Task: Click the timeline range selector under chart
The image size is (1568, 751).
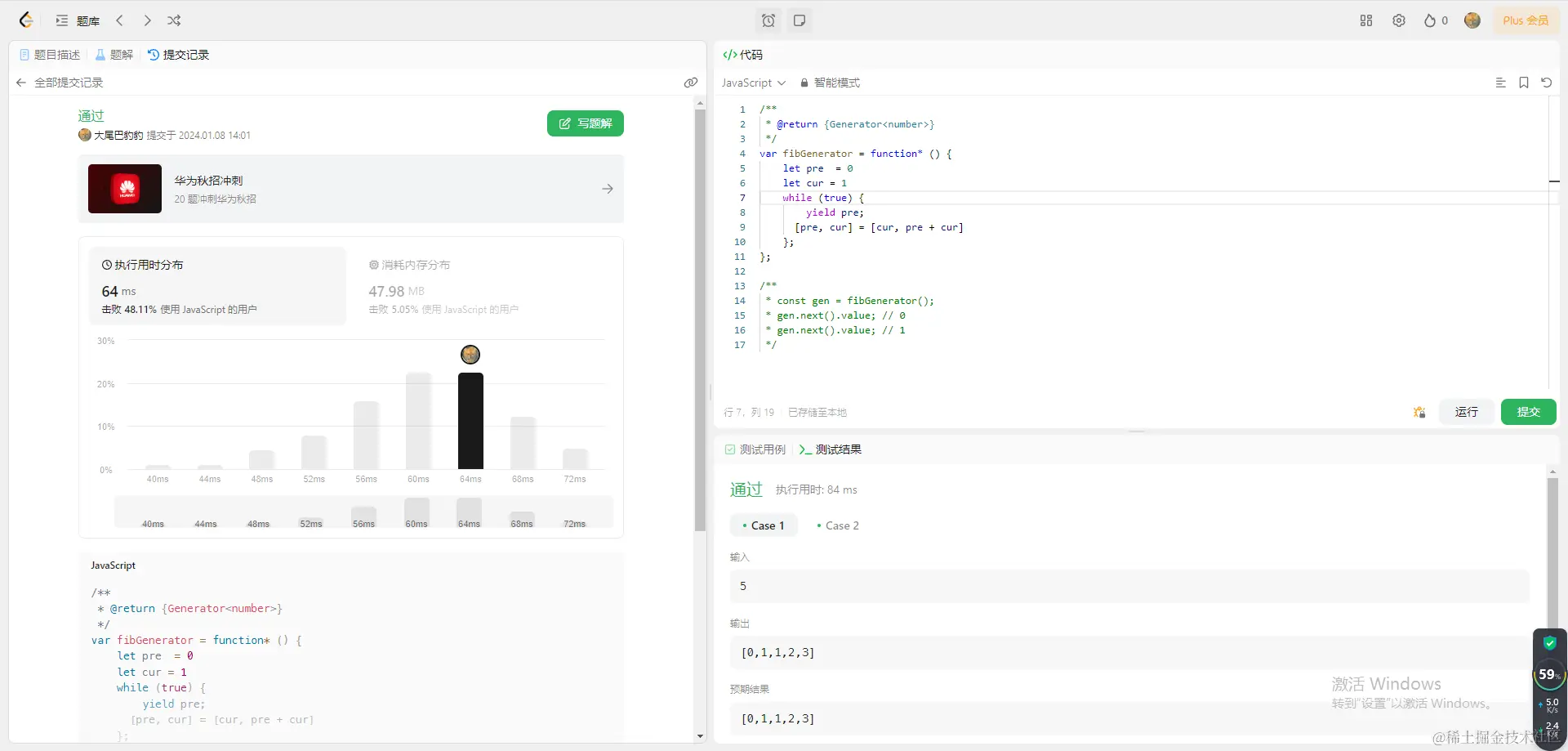Action: (363, 512)
